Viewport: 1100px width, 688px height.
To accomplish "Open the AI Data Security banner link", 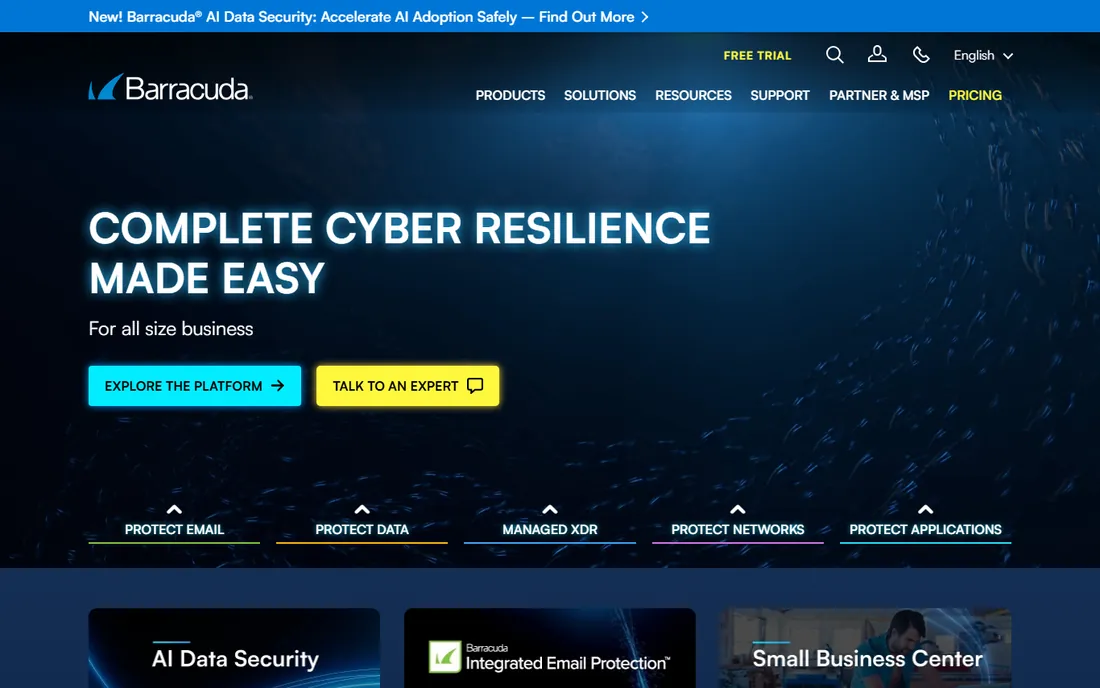I will (x=368, y=17).
